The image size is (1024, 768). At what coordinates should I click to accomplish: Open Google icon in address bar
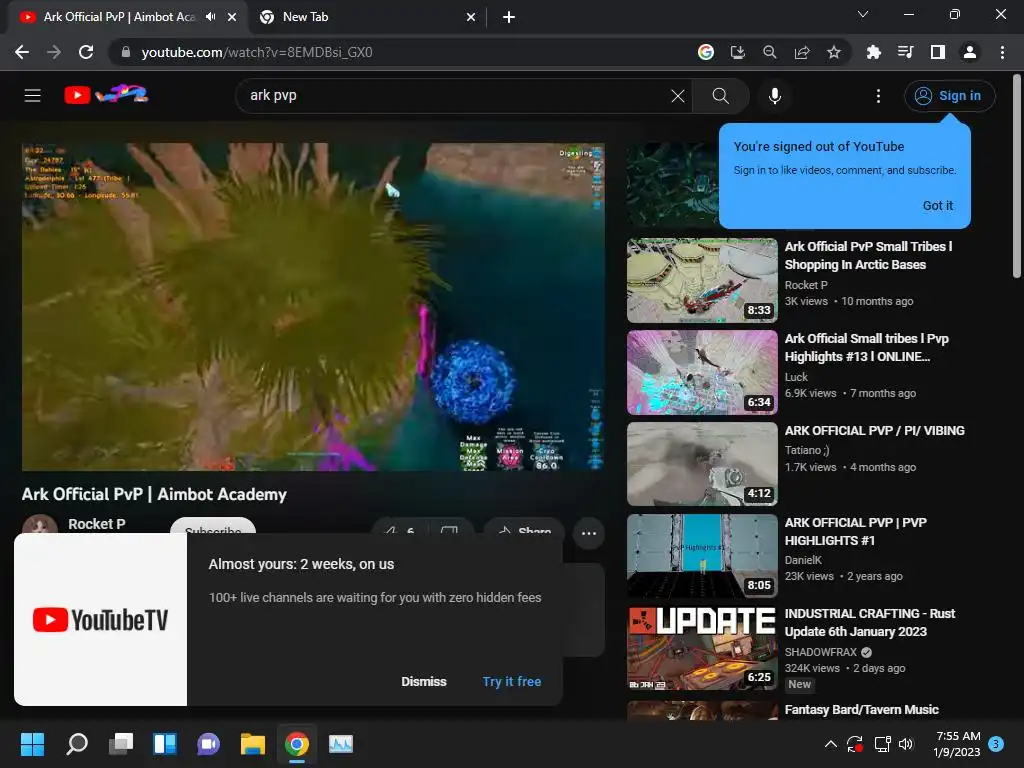(x=705, y=52)
